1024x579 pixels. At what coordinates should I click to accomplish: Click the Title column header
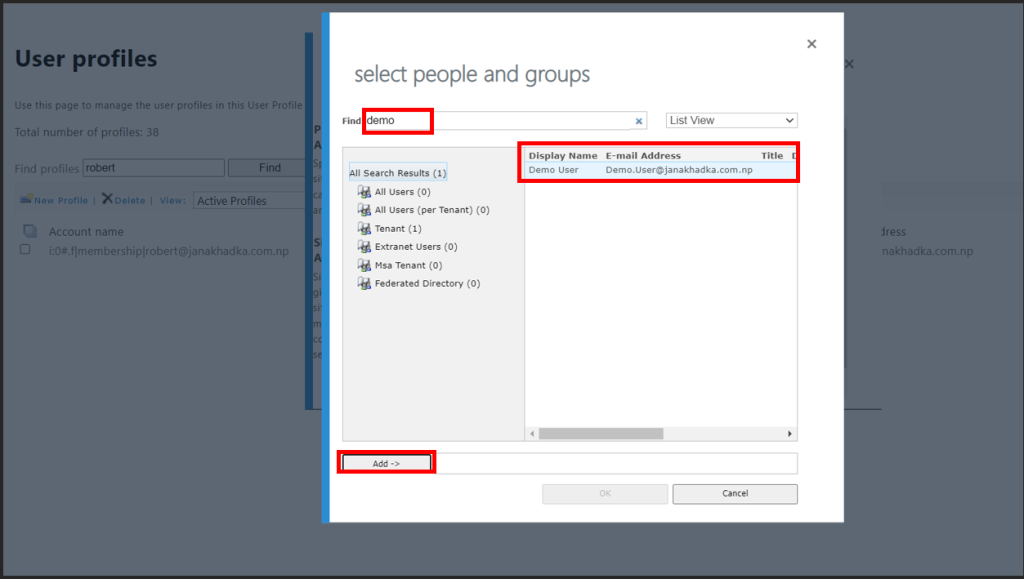click(x=772, y=155)
